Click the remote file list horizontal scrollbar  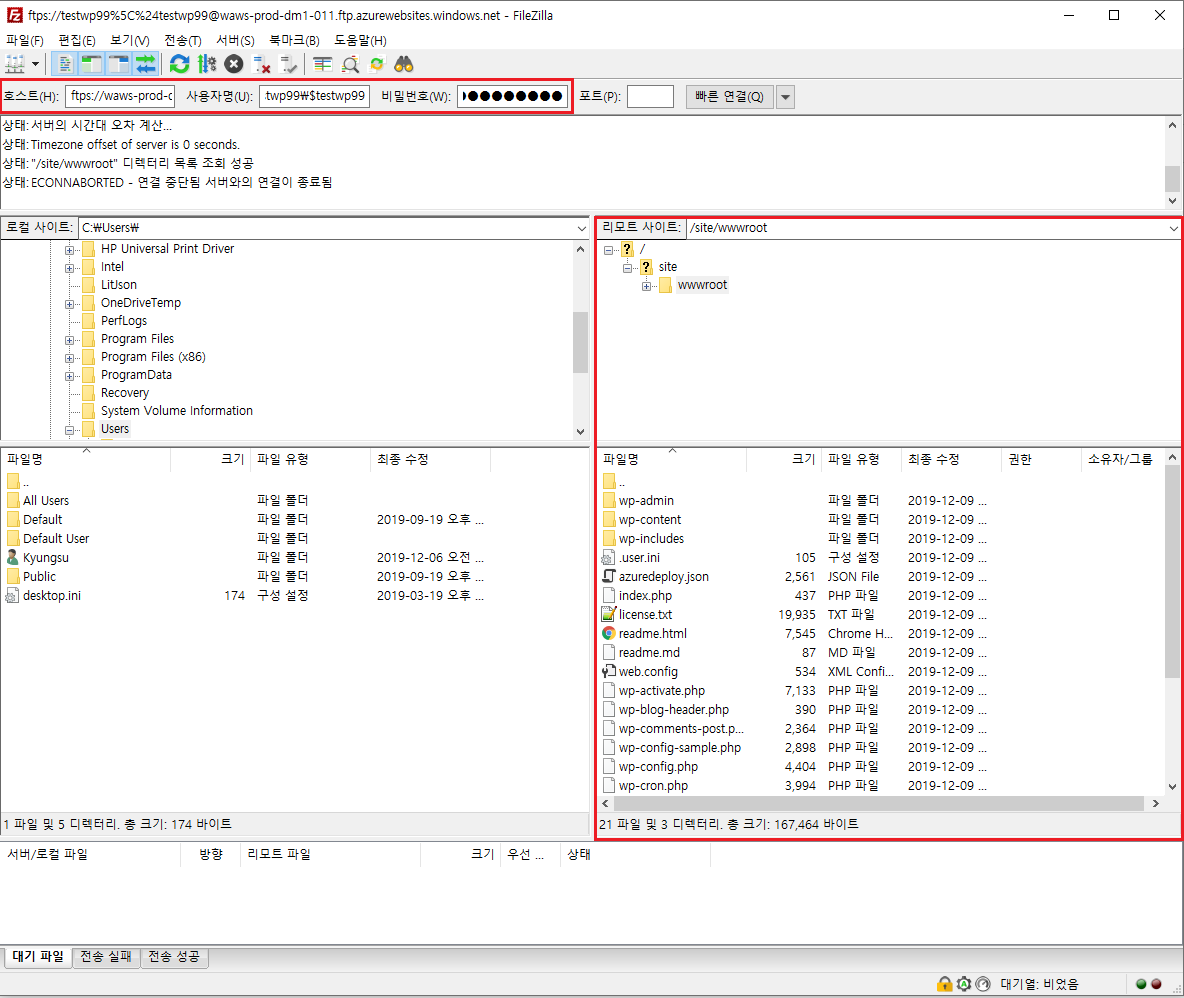[880, 803]
